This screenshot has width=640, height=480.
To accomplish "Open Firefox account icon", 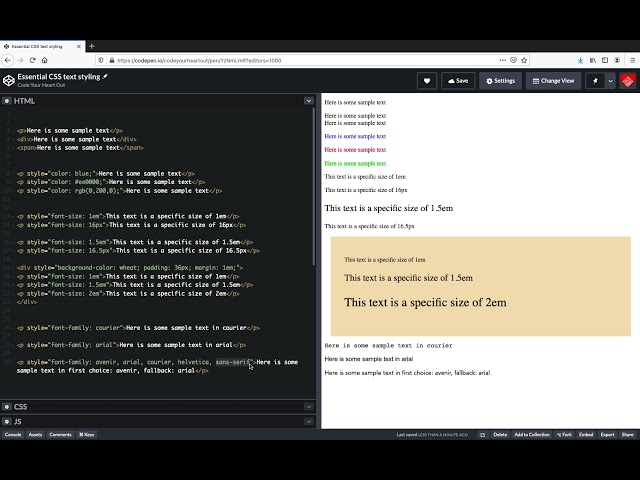I will pos(617,60).
